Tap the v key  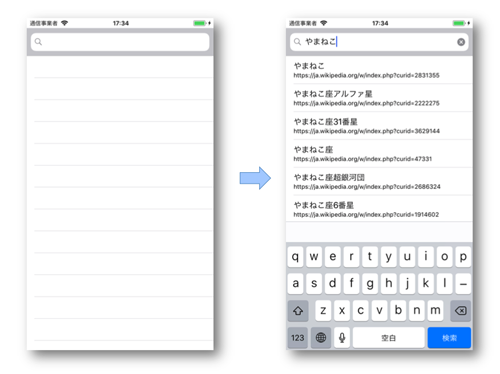379,311
